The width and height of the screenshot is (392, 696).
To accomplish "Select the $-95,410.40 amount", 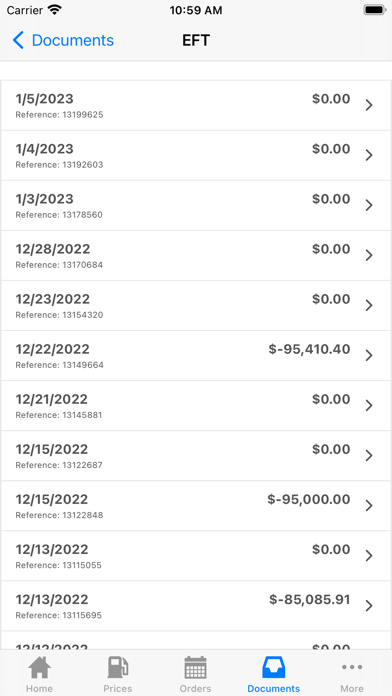I will tap(309, 349).
